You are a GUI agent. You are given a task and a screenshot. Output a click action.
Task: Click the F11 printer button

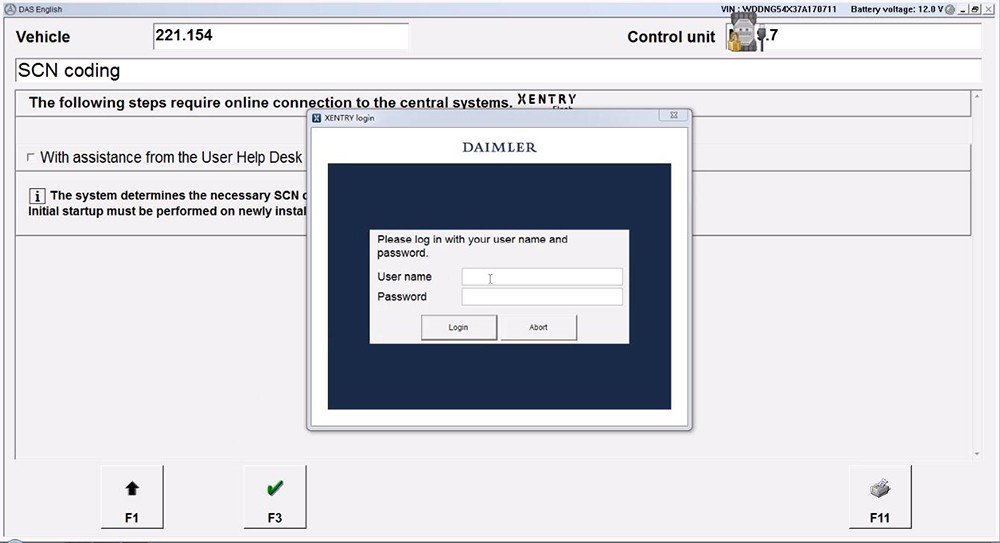pyautogui.click(x=880, y=497)
